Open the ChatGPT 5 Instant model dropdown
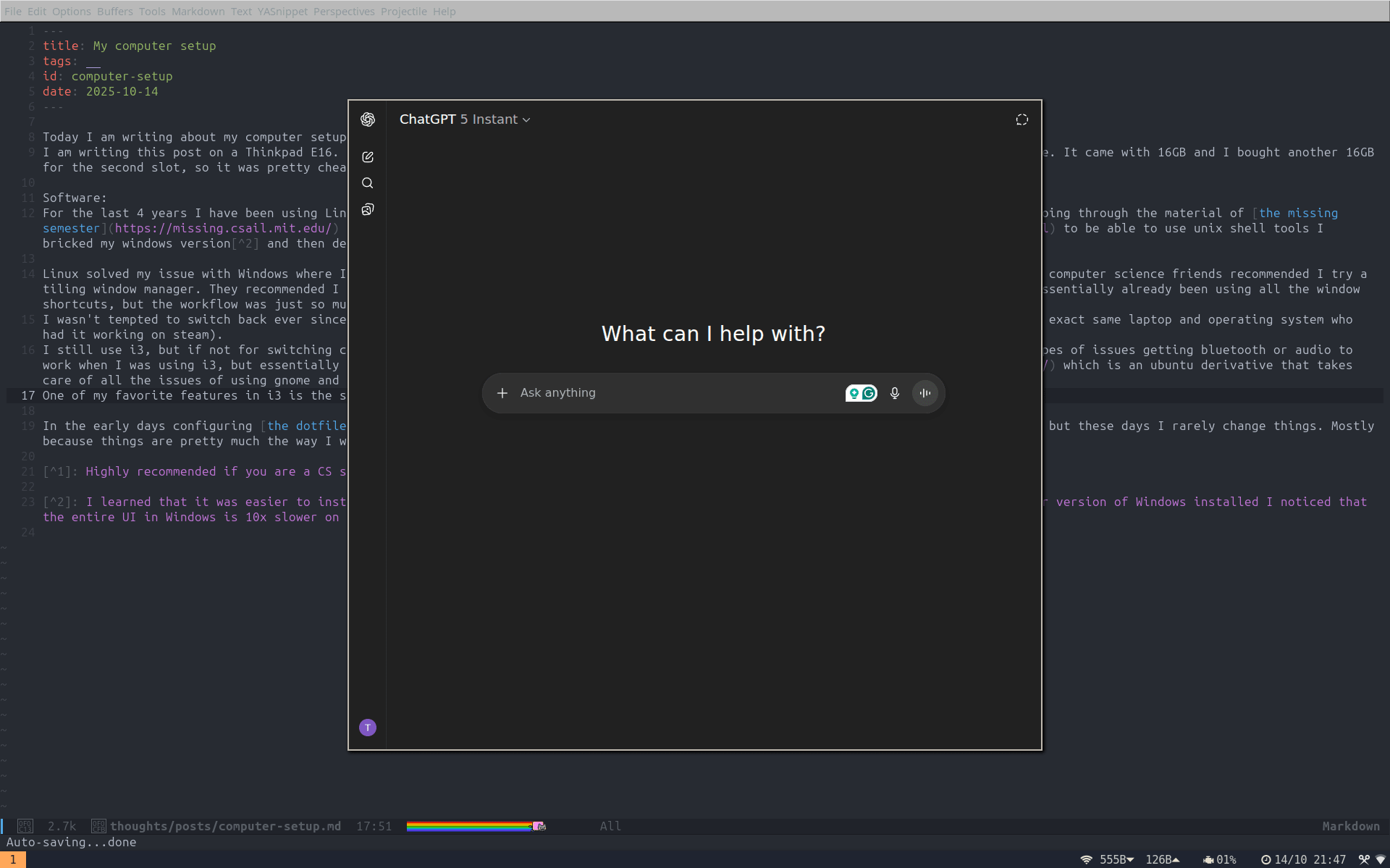This screenshot has width=1390, height=868. tap(465, 119)
